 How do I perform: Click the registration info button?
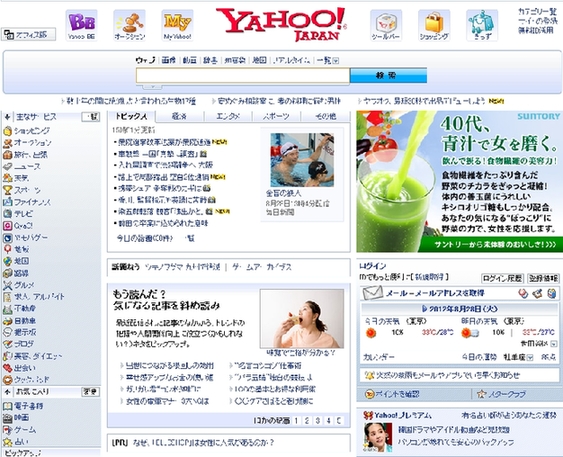pyautogui.click(x=543, y=278)
